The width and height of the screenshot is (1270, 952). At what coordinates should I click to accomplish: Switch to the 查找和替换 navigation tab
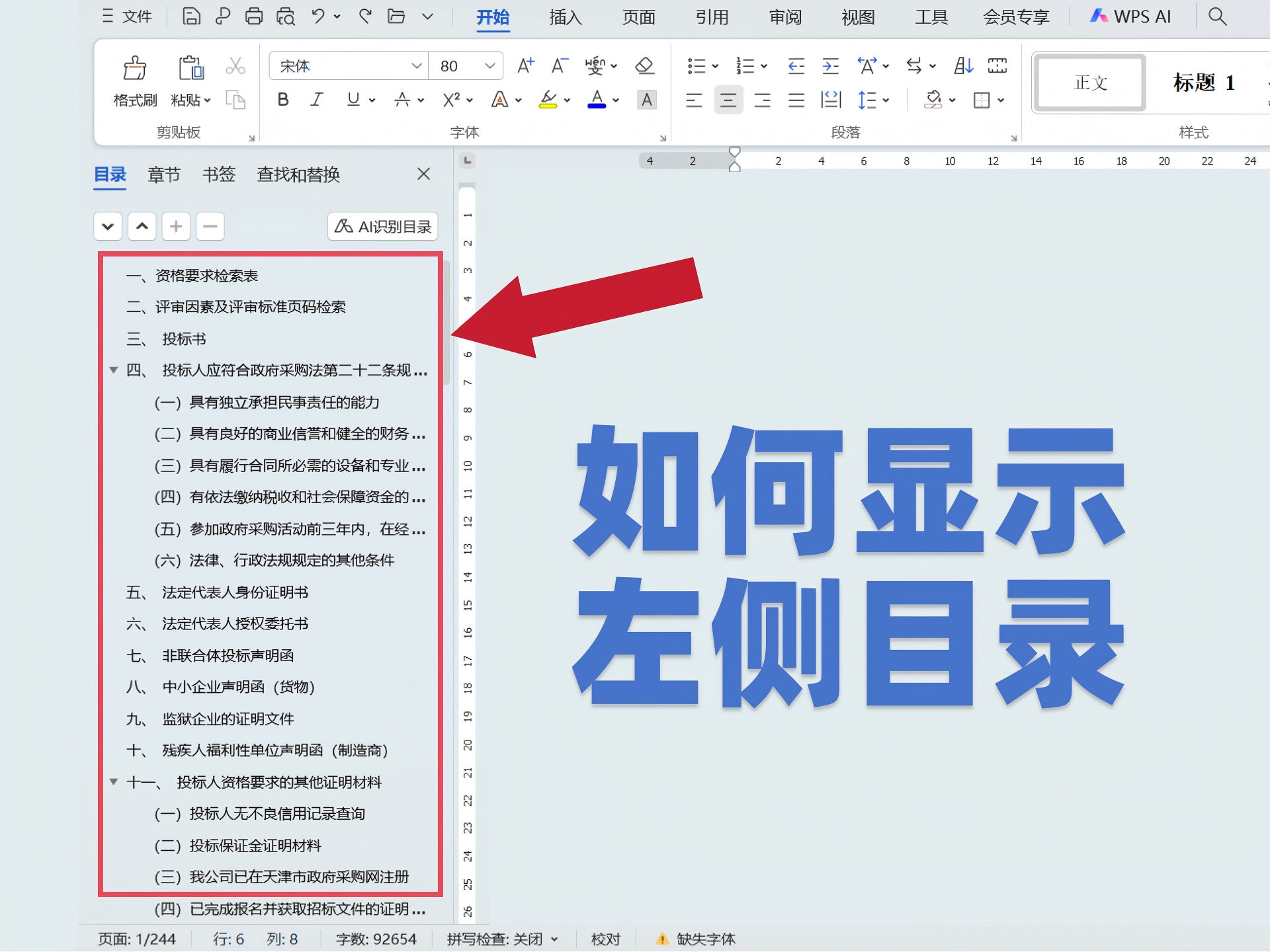[x=298, y=175]
